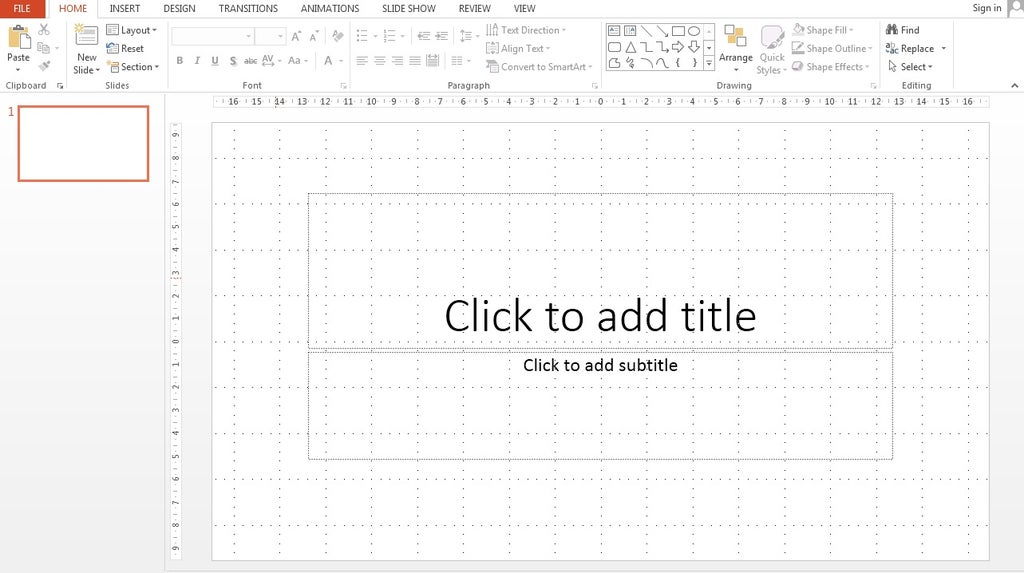
Task: Click the Cut scissors icon
Action: (44, 30)
